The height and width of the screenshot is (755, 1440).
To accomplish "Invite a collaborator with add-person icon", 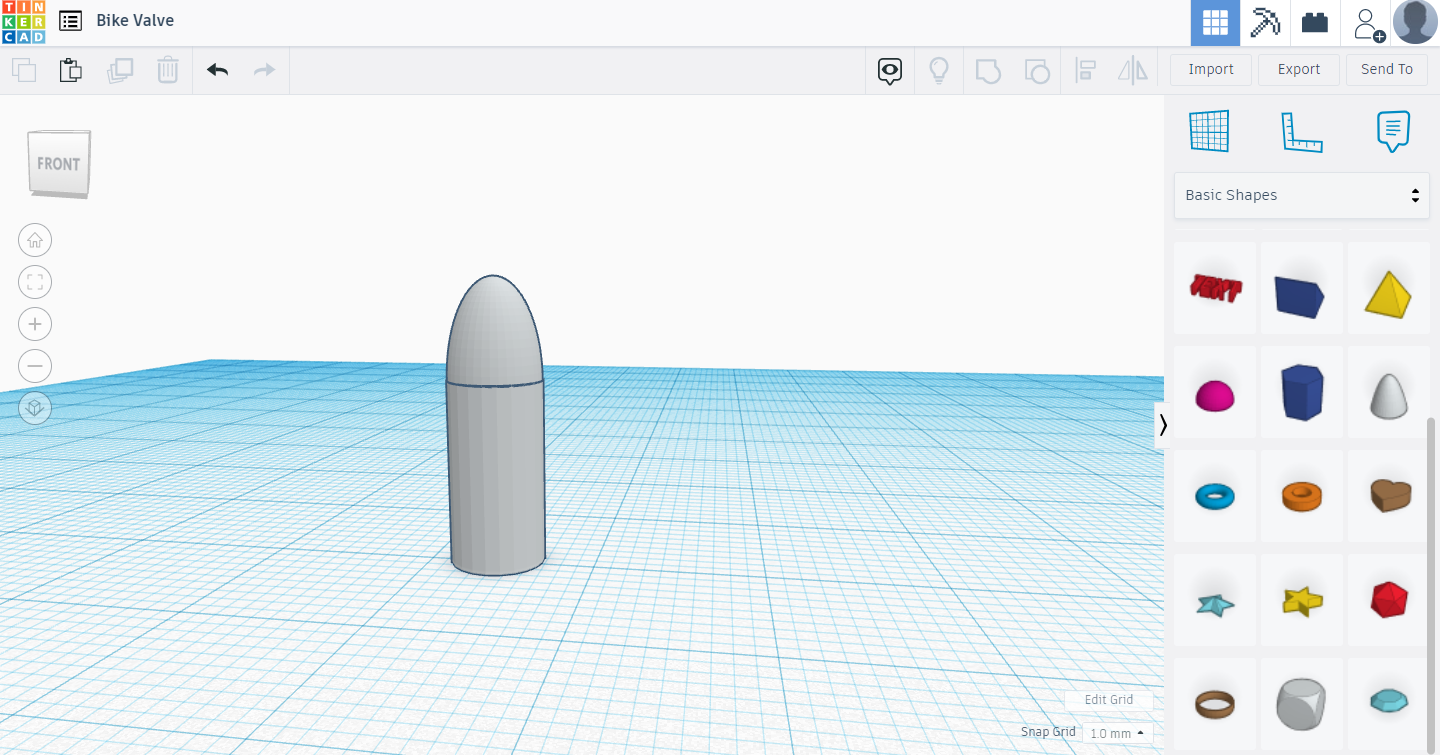I will point(1367,24).
